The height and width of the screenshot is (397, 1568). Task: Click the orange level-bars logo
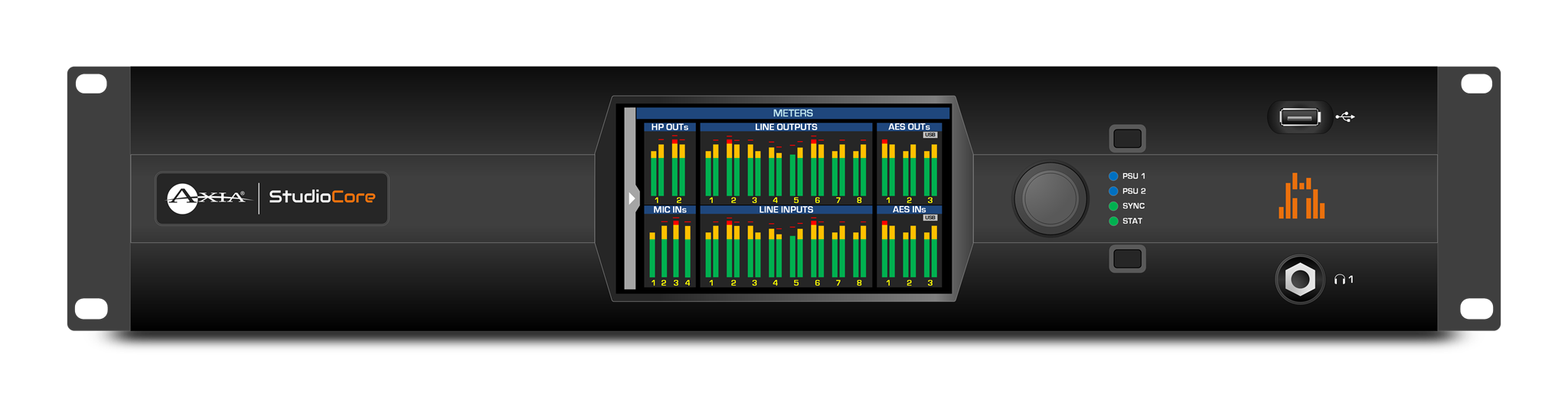[x=1301, y=197]
